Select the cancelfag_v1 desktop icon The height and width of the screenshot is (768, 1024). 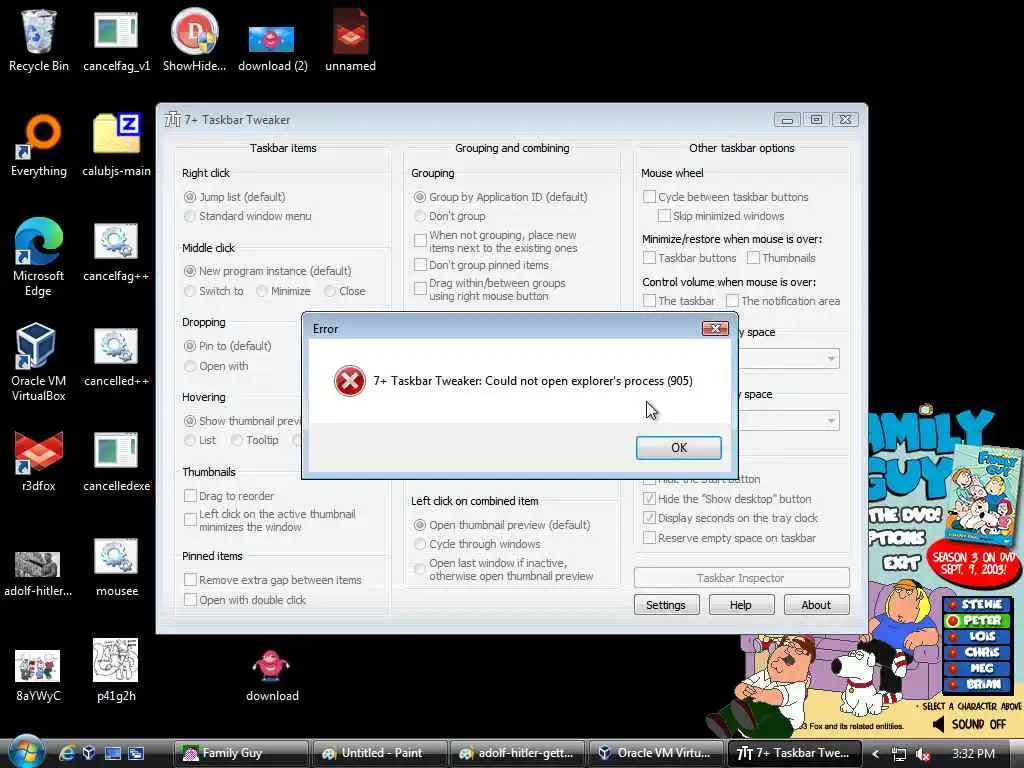pyautogui.click(x=116, y=39)
